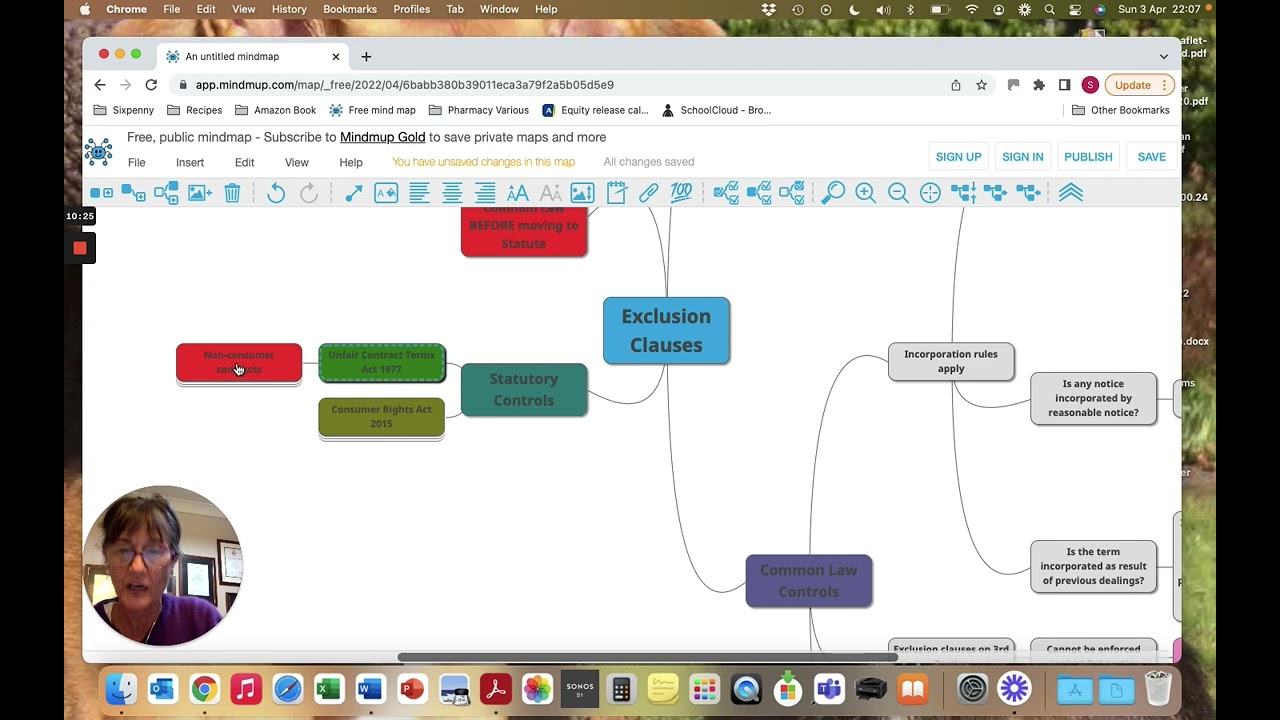
Task: Undo the last map change
Action: pos(276,193)
